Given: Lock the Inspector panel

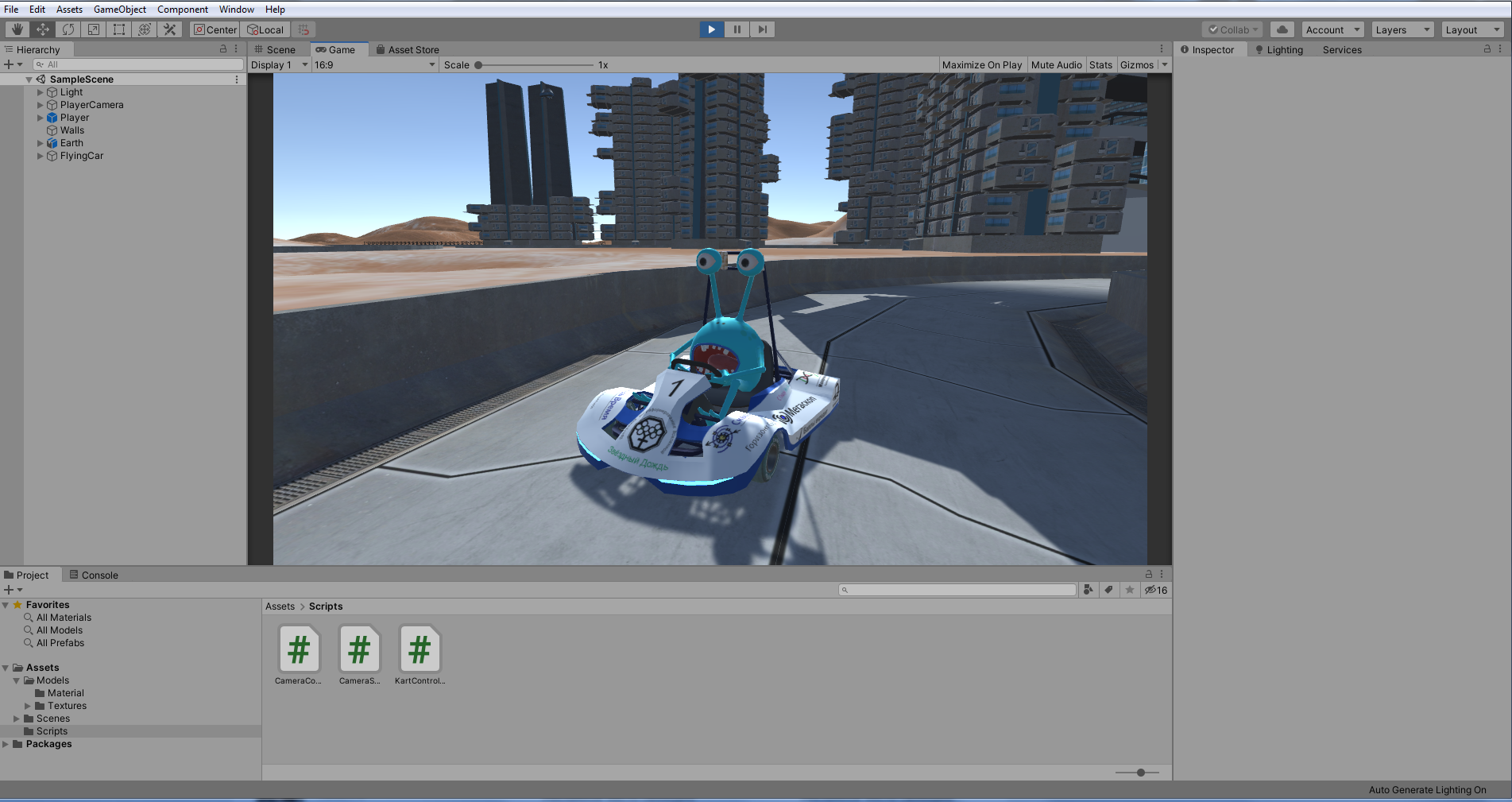Looking at the screenshot, I should click(1487, 49).
